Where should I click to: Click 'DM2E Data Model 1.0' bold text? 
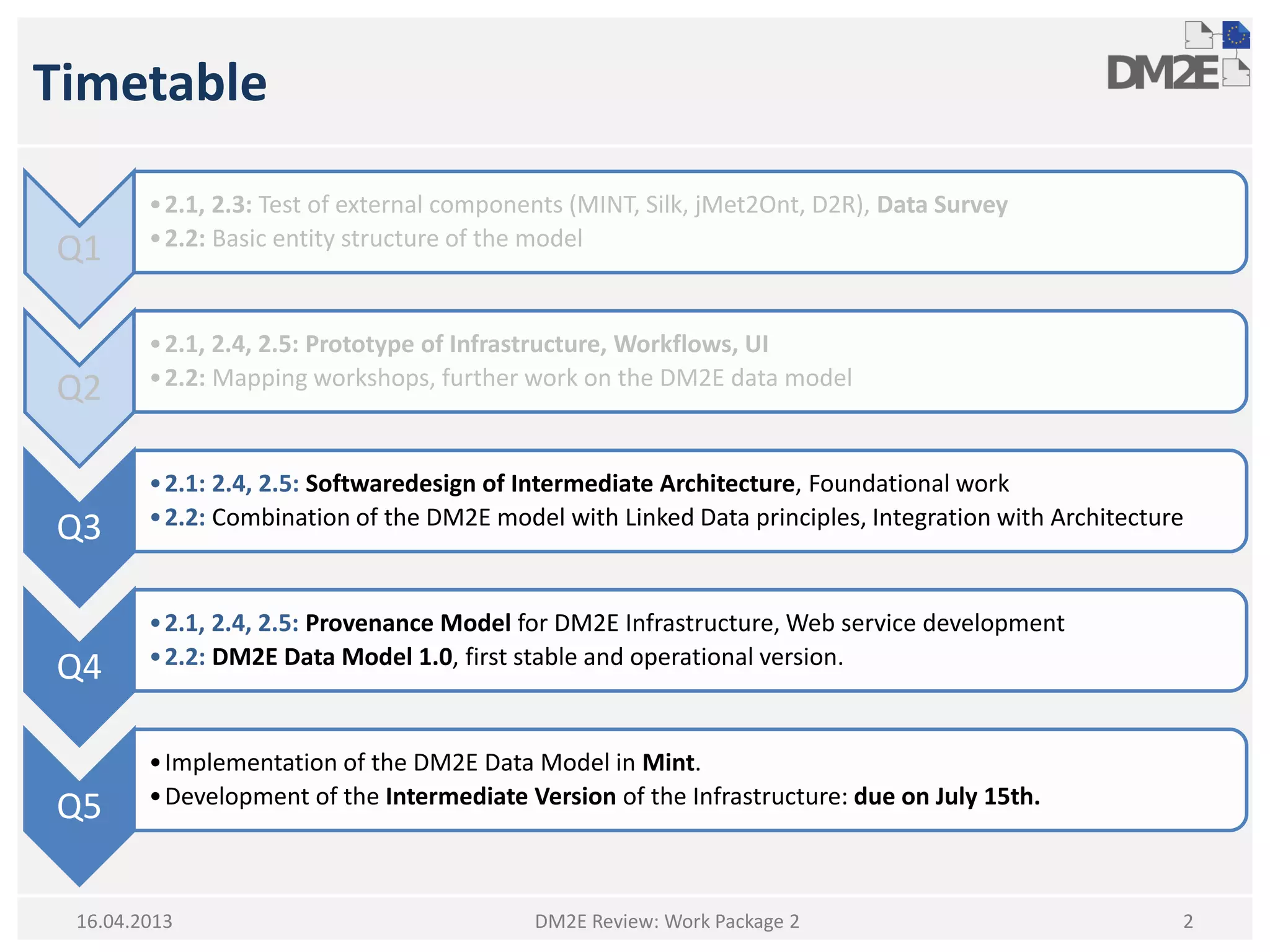(x=332, y=657)
